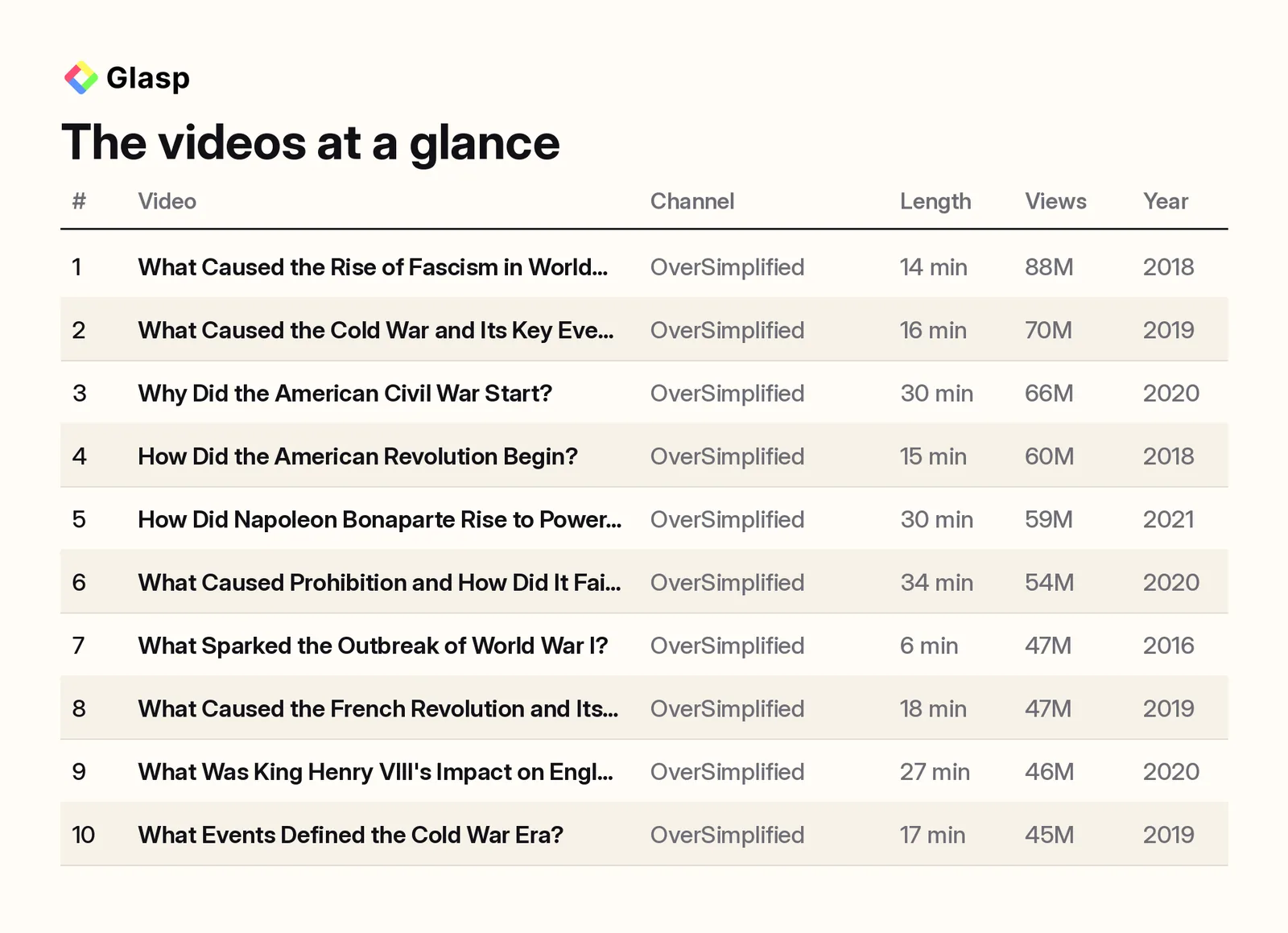Image resolution: width=1288 pixels, height=933 pixels.
Task: Click the 2016 year value
Action: (x=1169, y=646)
